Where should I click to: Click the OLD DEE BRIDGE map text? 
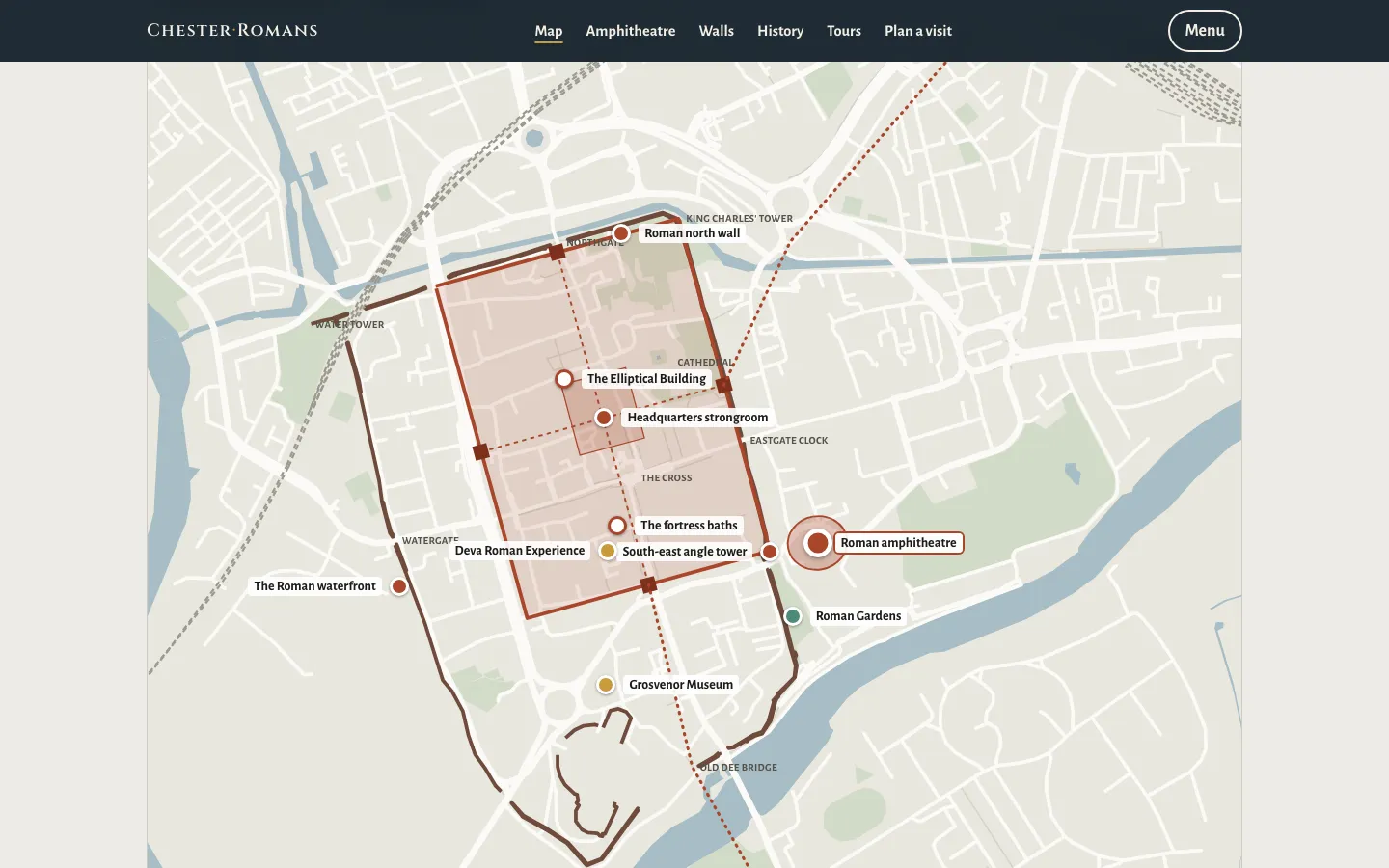tap(739, 768)
